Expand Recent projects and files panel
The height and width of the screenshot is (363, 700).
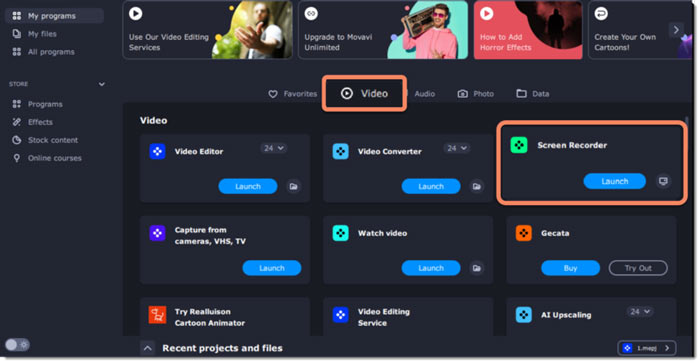click(148, 348)
